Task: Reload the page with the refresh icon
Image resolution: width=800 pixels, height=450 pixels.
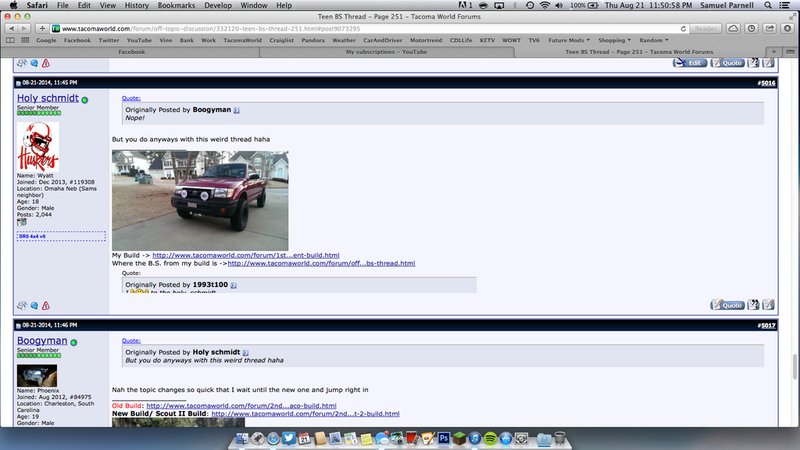Action: (x=683, y=29)
